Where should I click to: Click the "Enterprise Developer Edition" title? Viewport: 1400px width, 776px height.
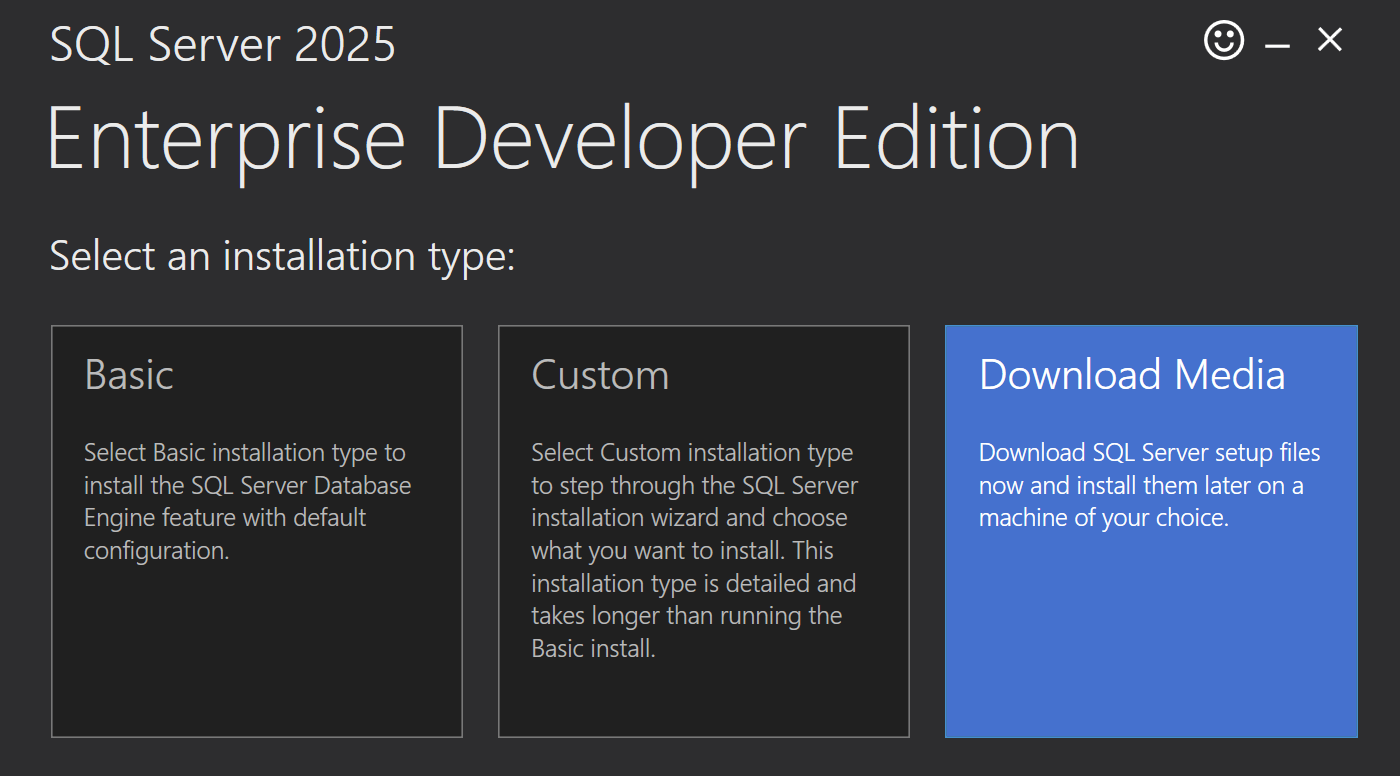click(x=563, y=139)
